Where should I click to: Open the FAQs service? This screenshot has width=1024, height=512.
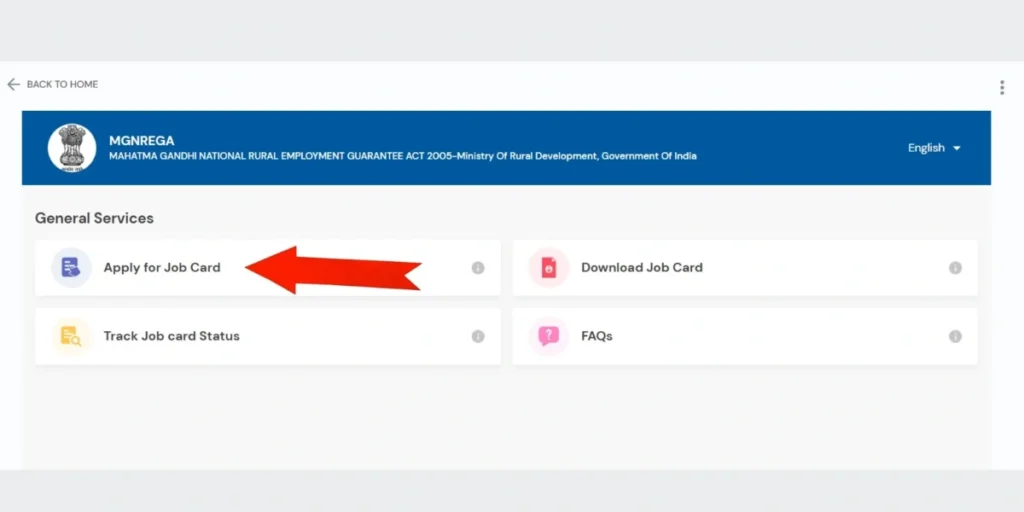coord(745,336)
